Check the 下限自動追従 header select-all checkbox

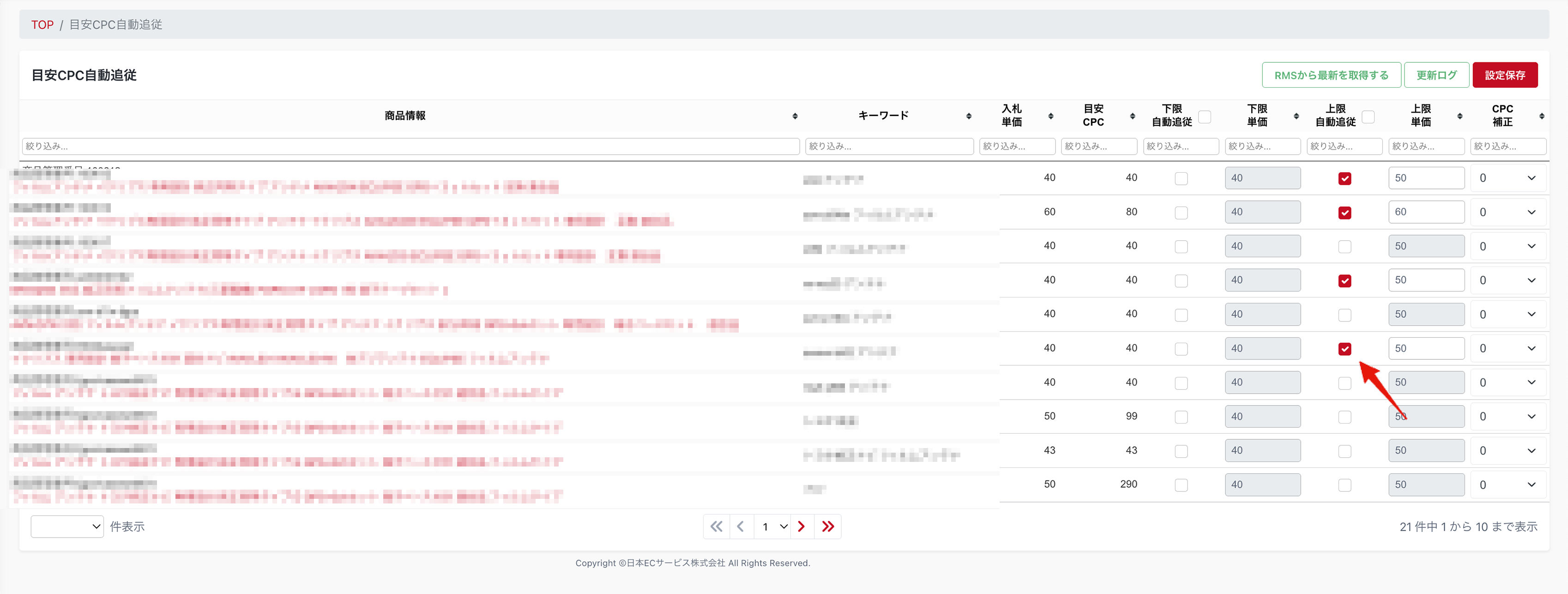point(1205,116)
